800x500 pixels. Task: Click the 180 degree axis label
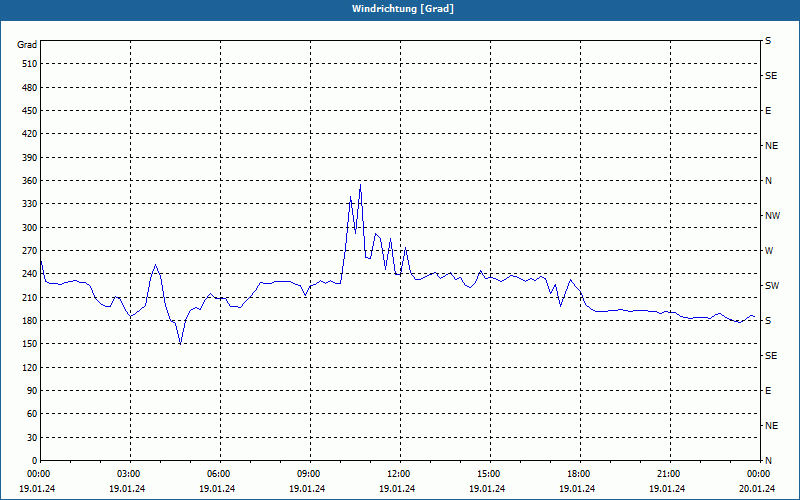[30, 320]
